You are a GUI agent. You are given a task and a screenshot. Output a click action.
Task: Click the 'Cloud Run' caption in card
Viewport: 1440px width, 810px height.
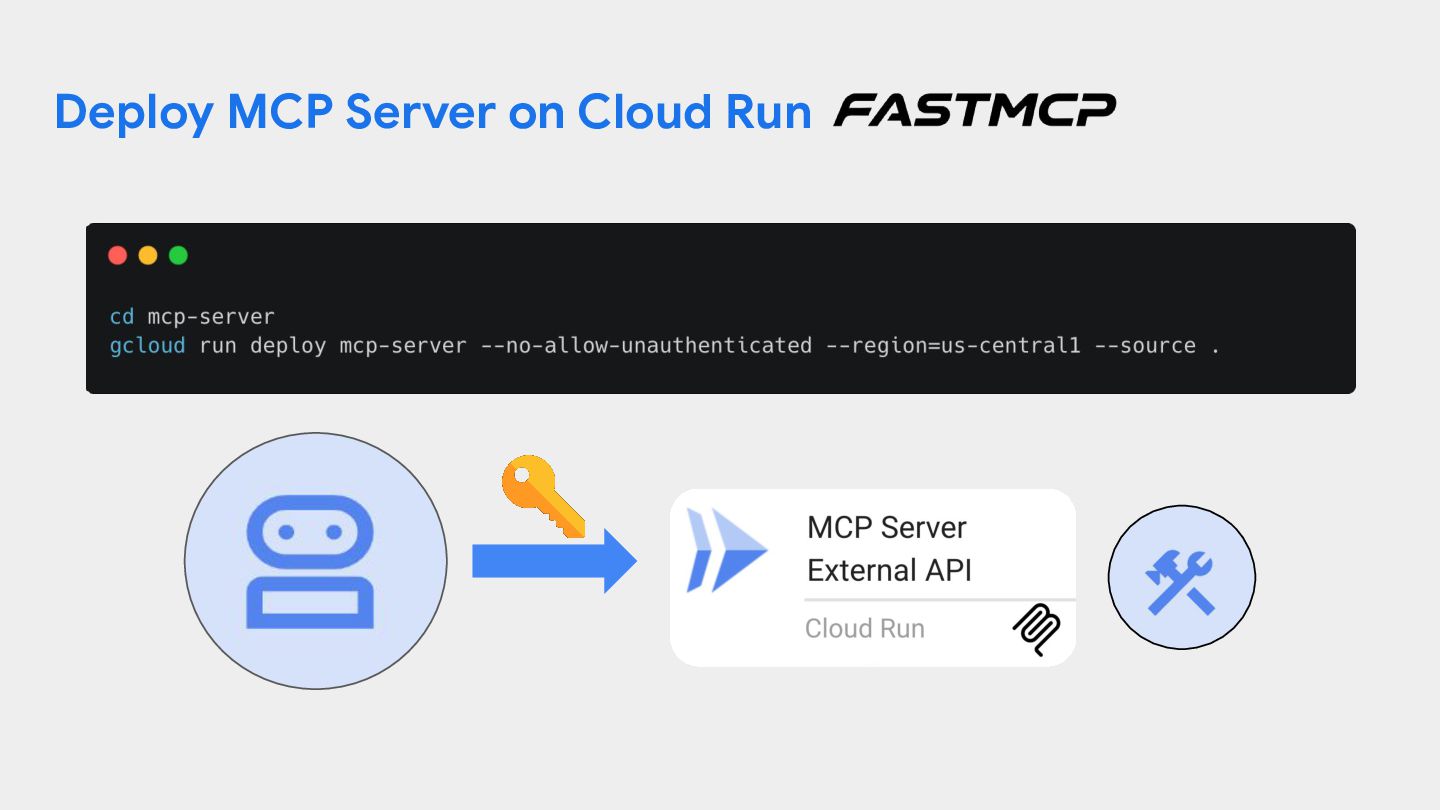point(865,629)
